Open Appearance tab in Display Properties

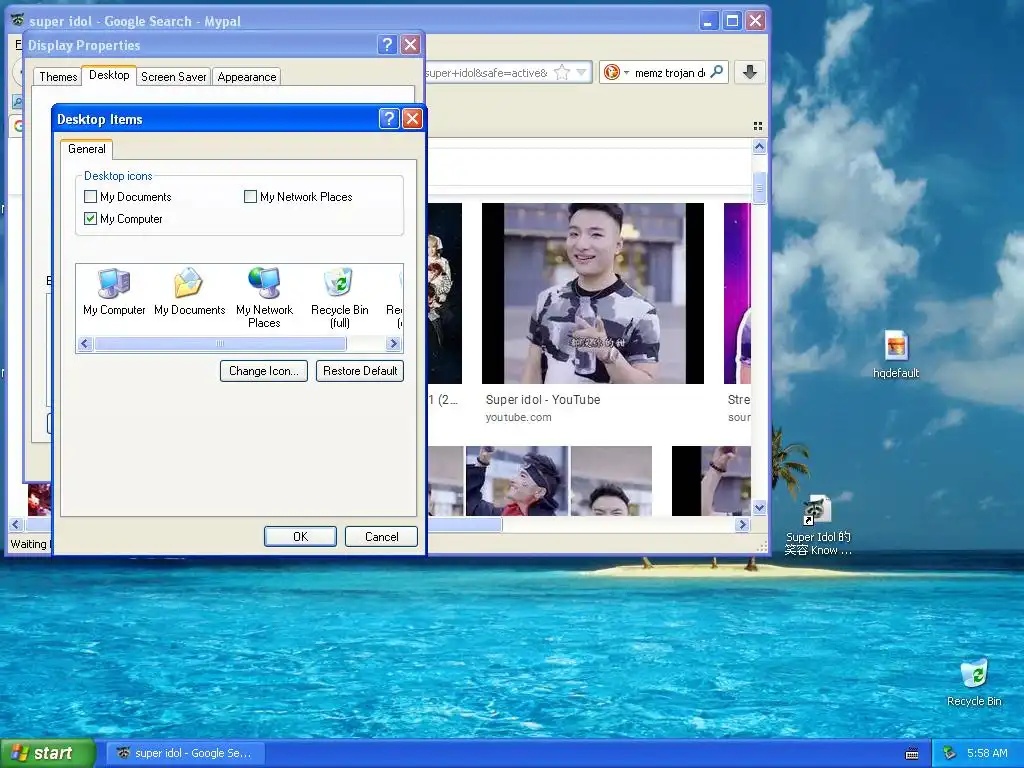click(247, 77)
